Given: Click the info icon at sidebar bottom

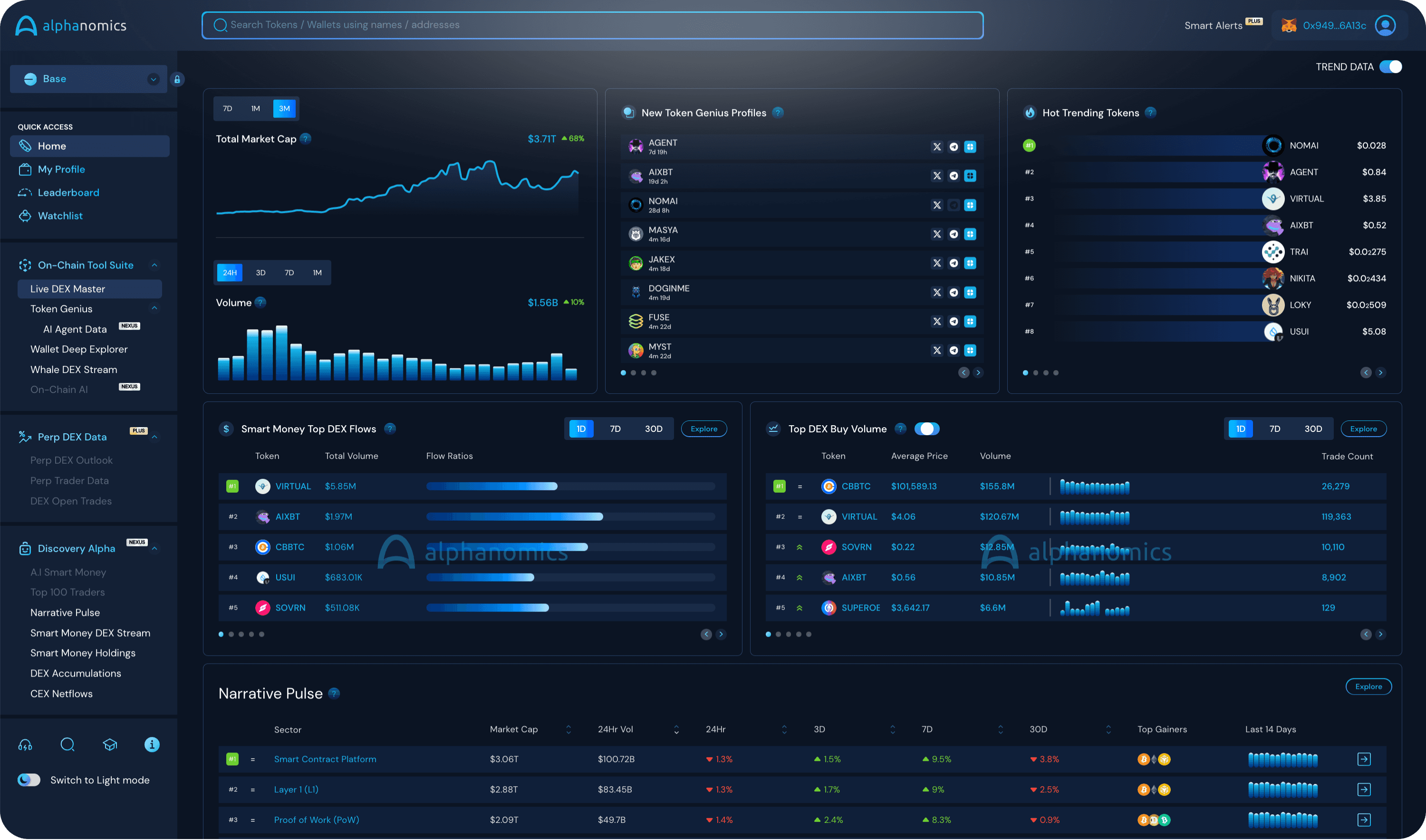Looking at the screenshot, I should click(x=152, y=745).
